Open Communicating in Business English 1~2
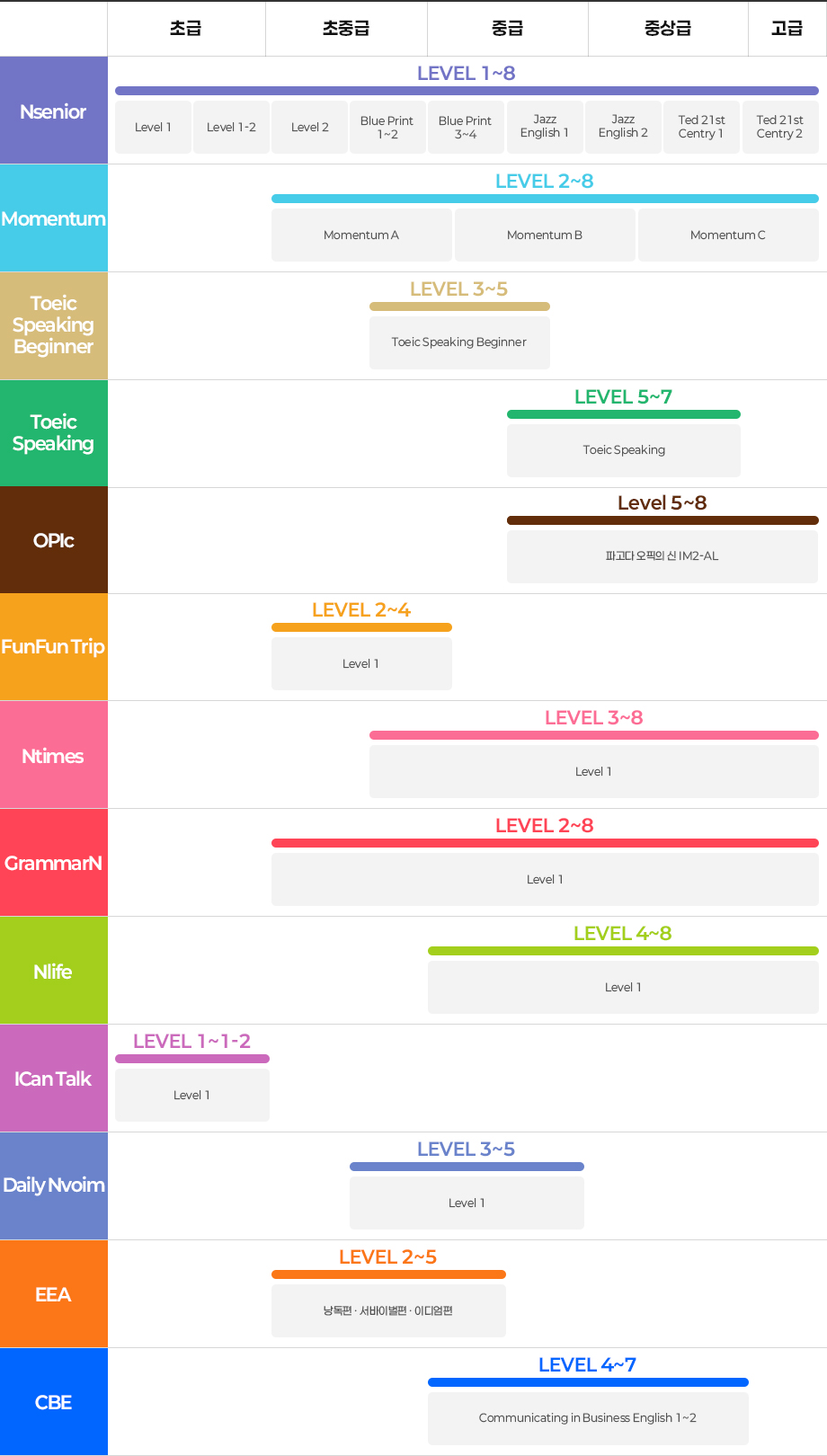The height and width of the screenshot is (1456, 827). (x=588, y=1418)
